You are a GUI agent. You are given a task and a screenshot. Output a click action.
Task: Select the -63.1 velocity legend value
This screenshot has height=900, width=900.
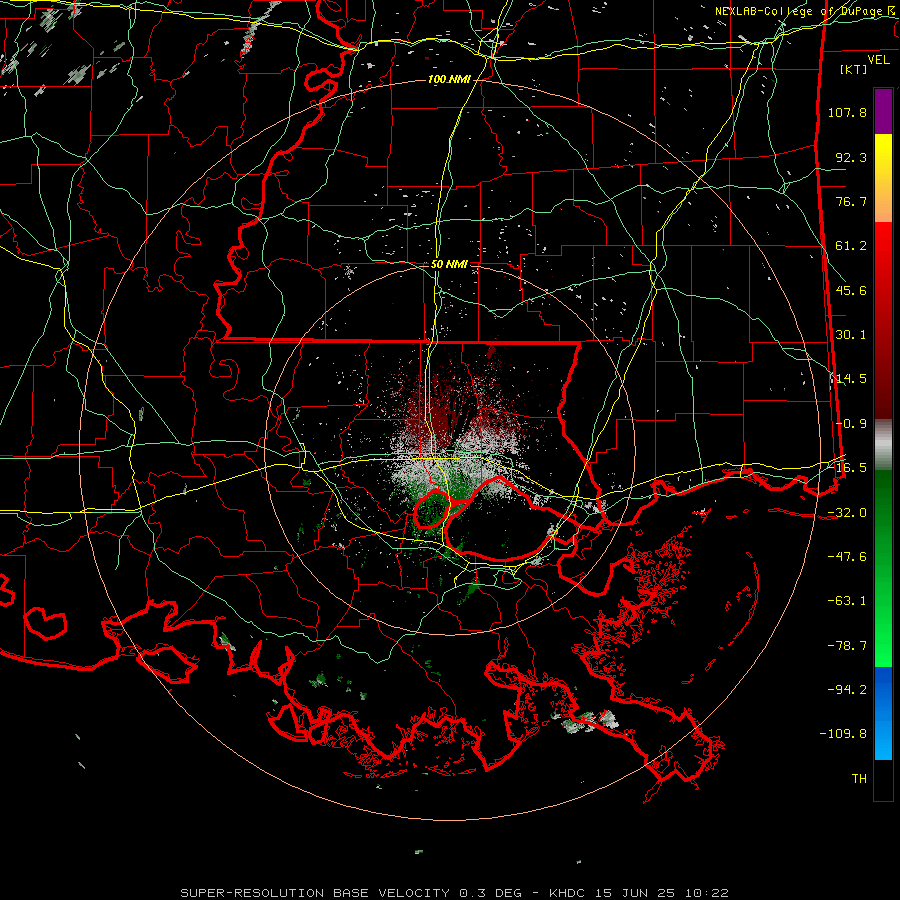pos(847,601)
